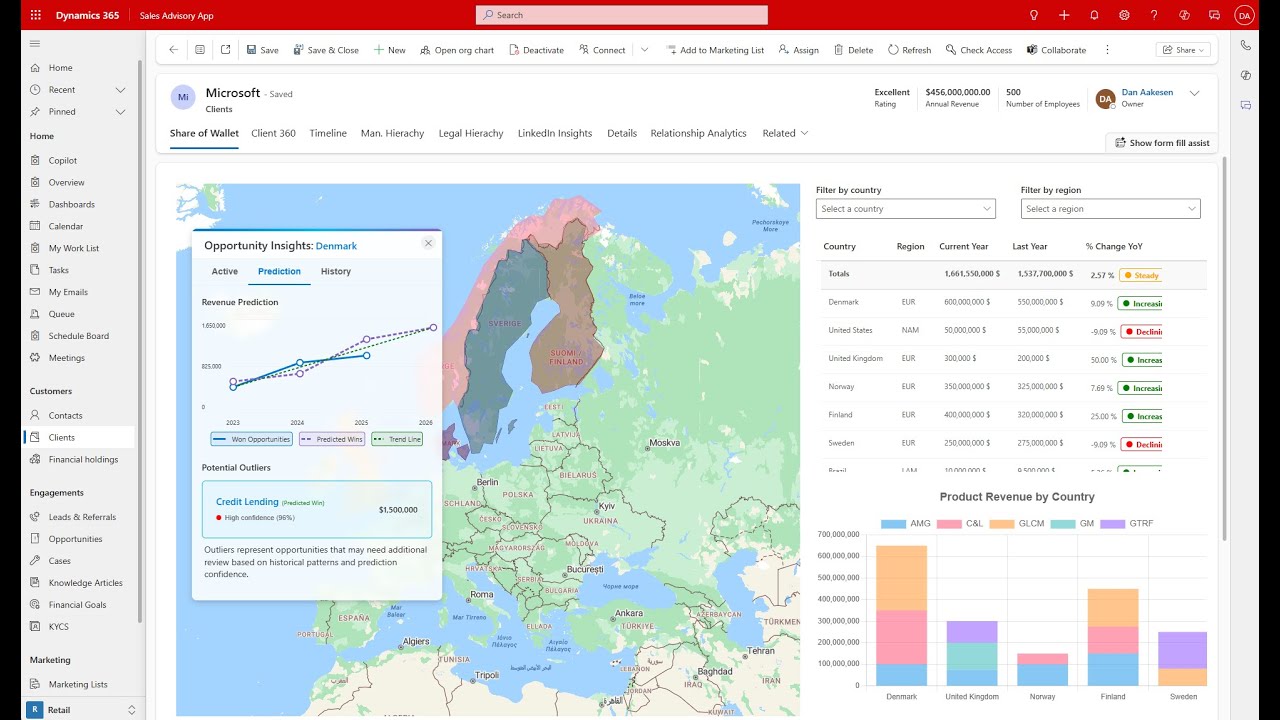Switch to LinkedIn Insights tab
This screenshot has width=1280, height=720.
pos(555,133)
